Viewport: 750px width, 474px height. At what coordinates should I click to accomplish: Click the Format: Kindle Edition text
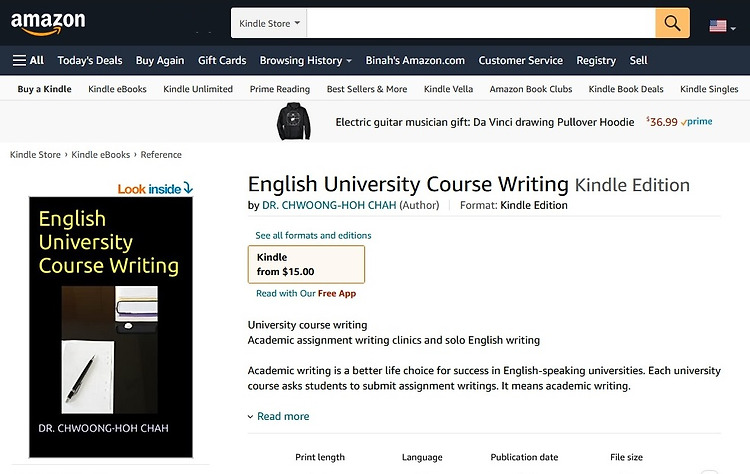pos(514,205)
